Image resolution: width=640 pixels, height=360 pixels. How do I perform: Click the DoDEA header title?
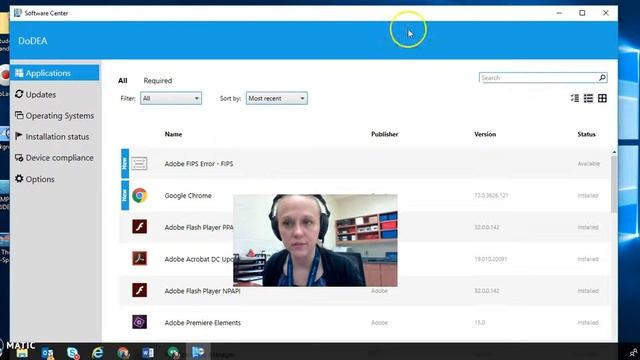click(x=33, y=41)
